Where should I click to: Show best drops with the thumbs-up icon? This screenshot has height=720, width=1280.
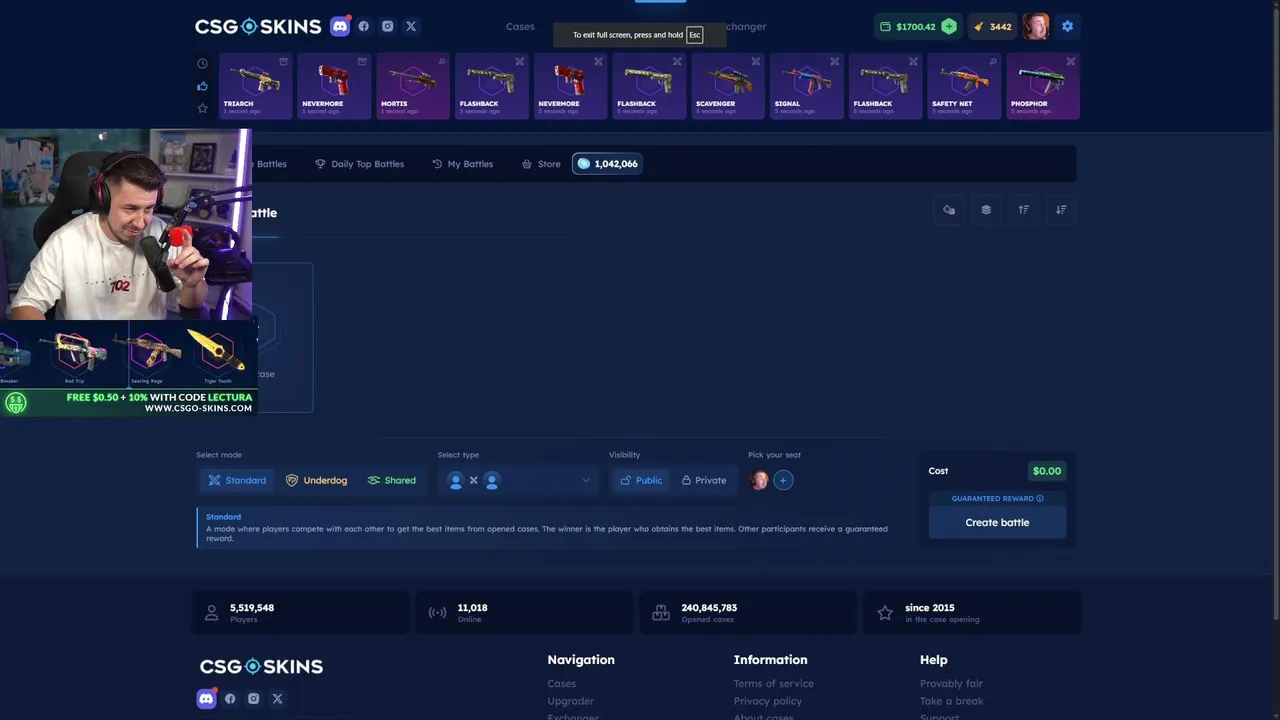(x=202, y=86)
